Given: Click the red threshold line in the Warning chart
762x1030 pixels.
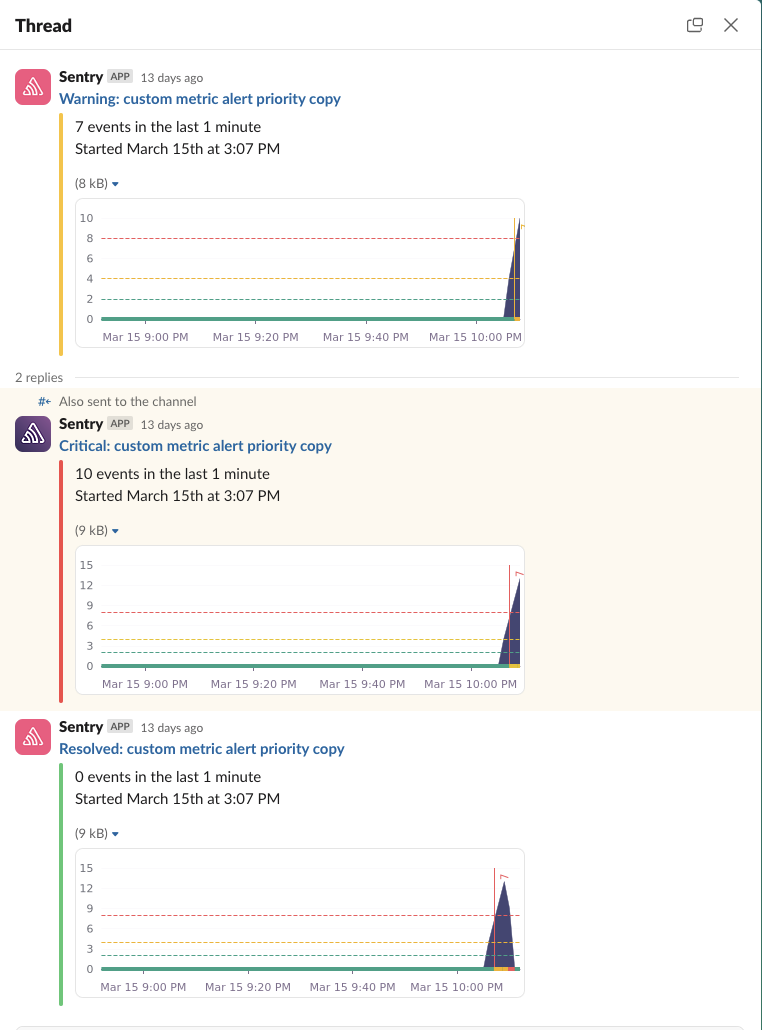Looking at the screenshot, I should [300, 238].
